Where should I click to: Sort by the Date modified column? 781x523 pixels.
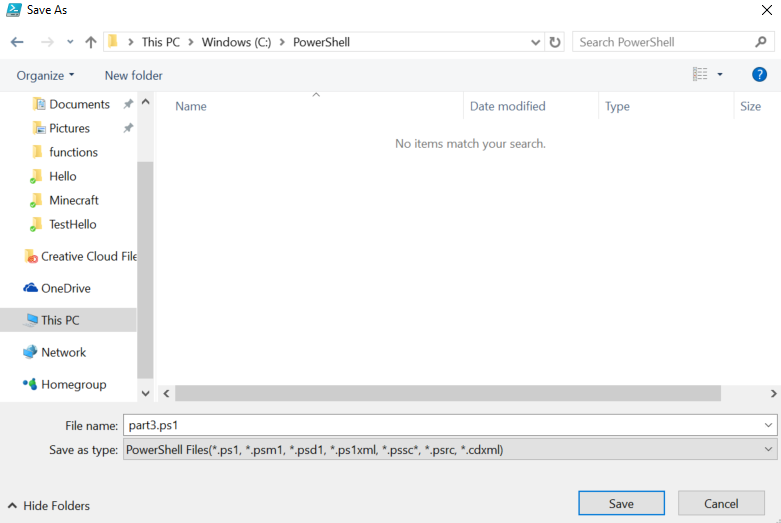[508, 106]
